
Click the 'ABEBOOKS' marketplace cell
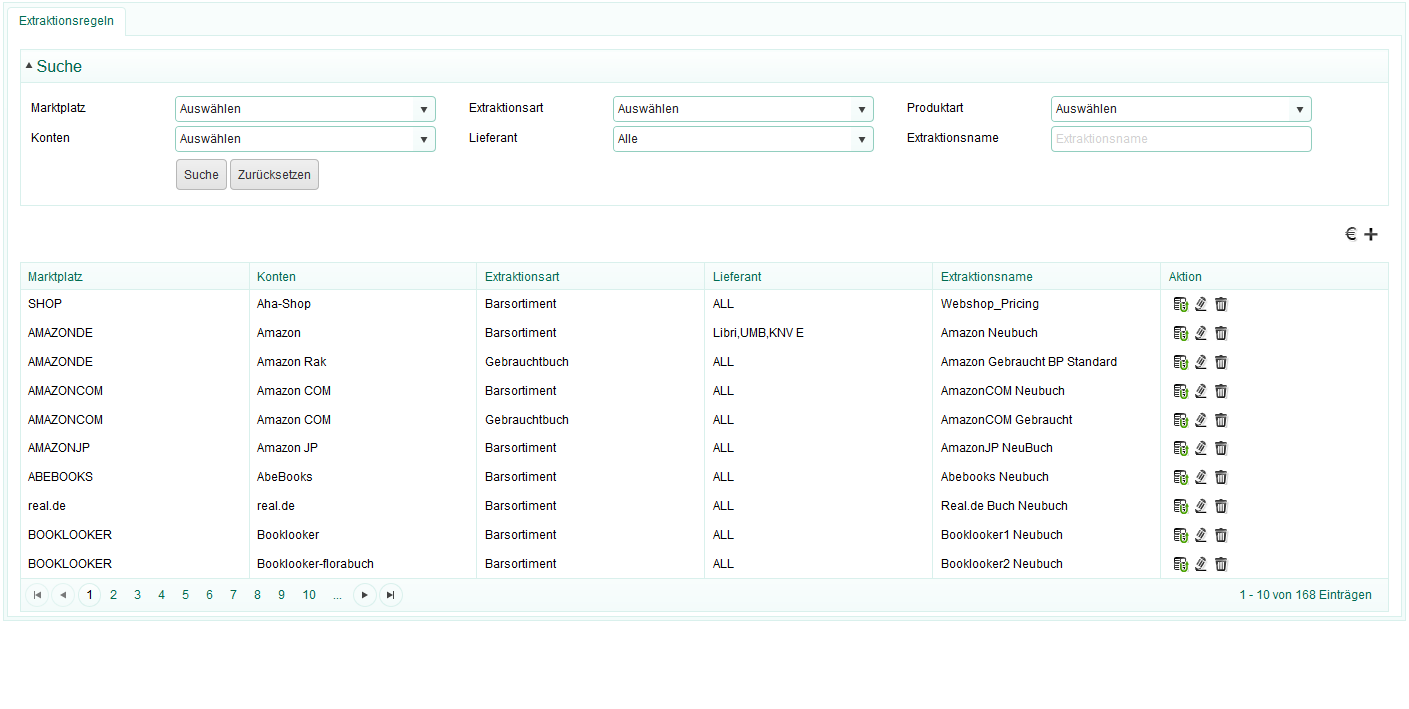coord(60,477)
